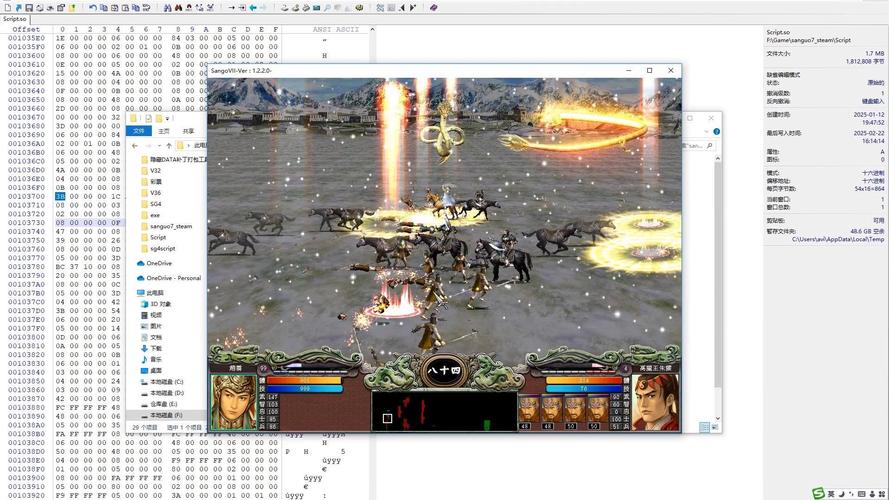The width and height of the screenshot is (889, 500).
Task: Click the scroll down arrow in File Explorer
Action: (x=718, y=418)
